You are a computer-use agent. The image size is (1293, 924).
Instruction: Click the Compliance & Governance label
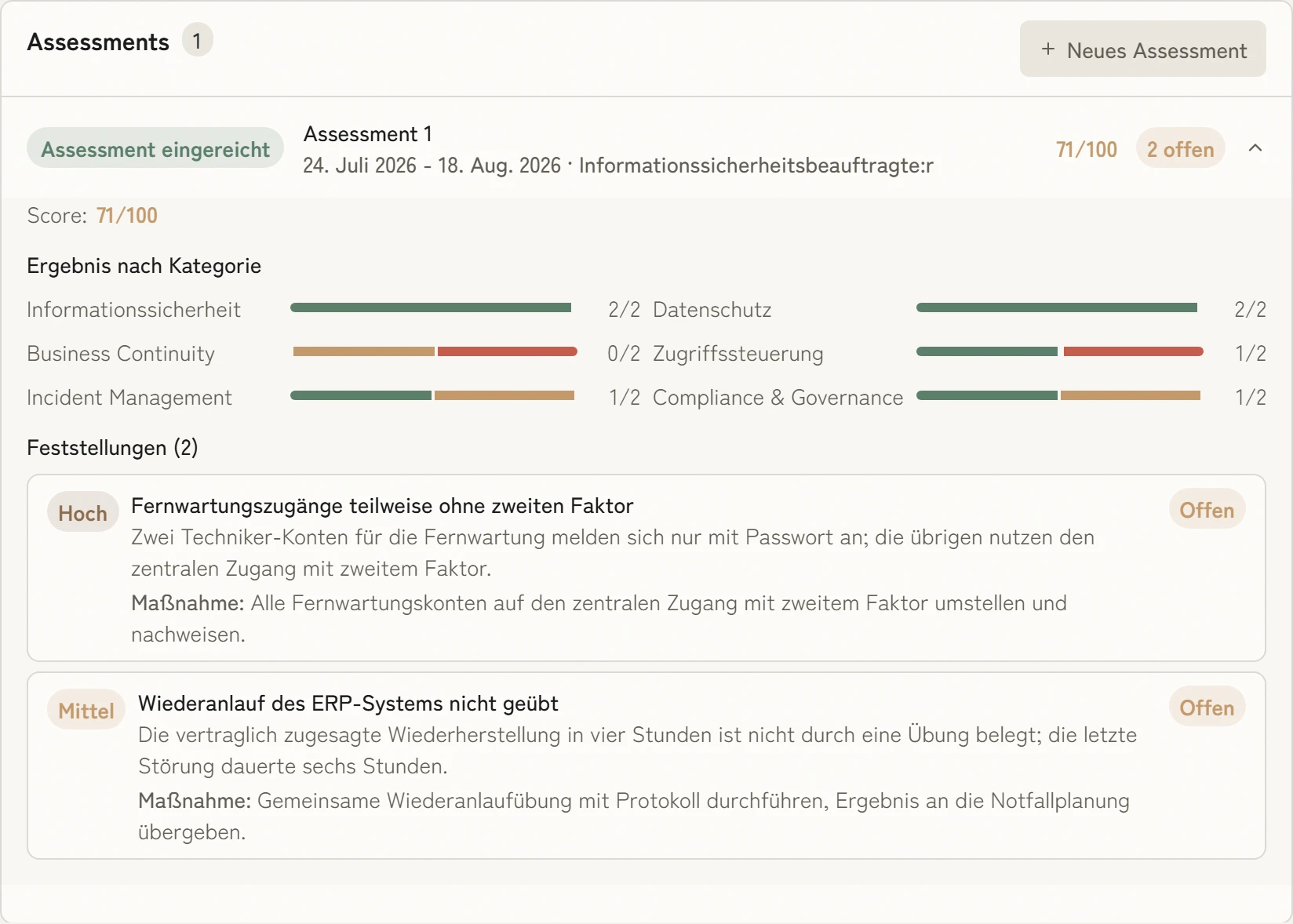(x=778, y=398)
